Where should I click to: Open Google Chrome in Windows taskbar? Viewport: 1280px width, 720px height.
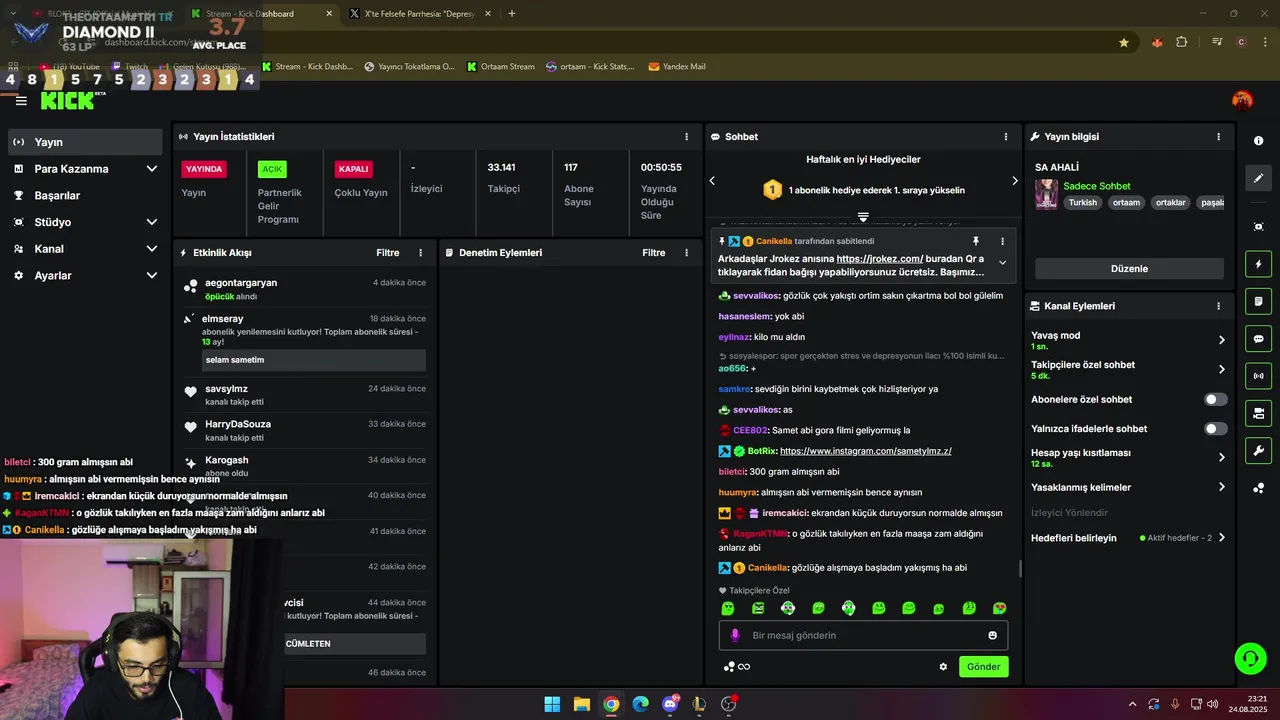[611, 704]
